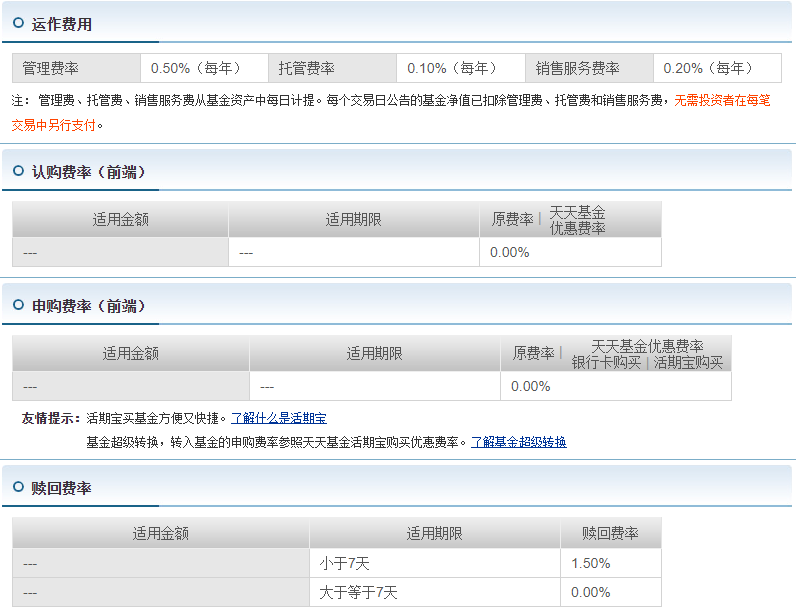796x610 pixels.
Task: Click the circle bullet beside 申购费率
Action: coord(18,305)
